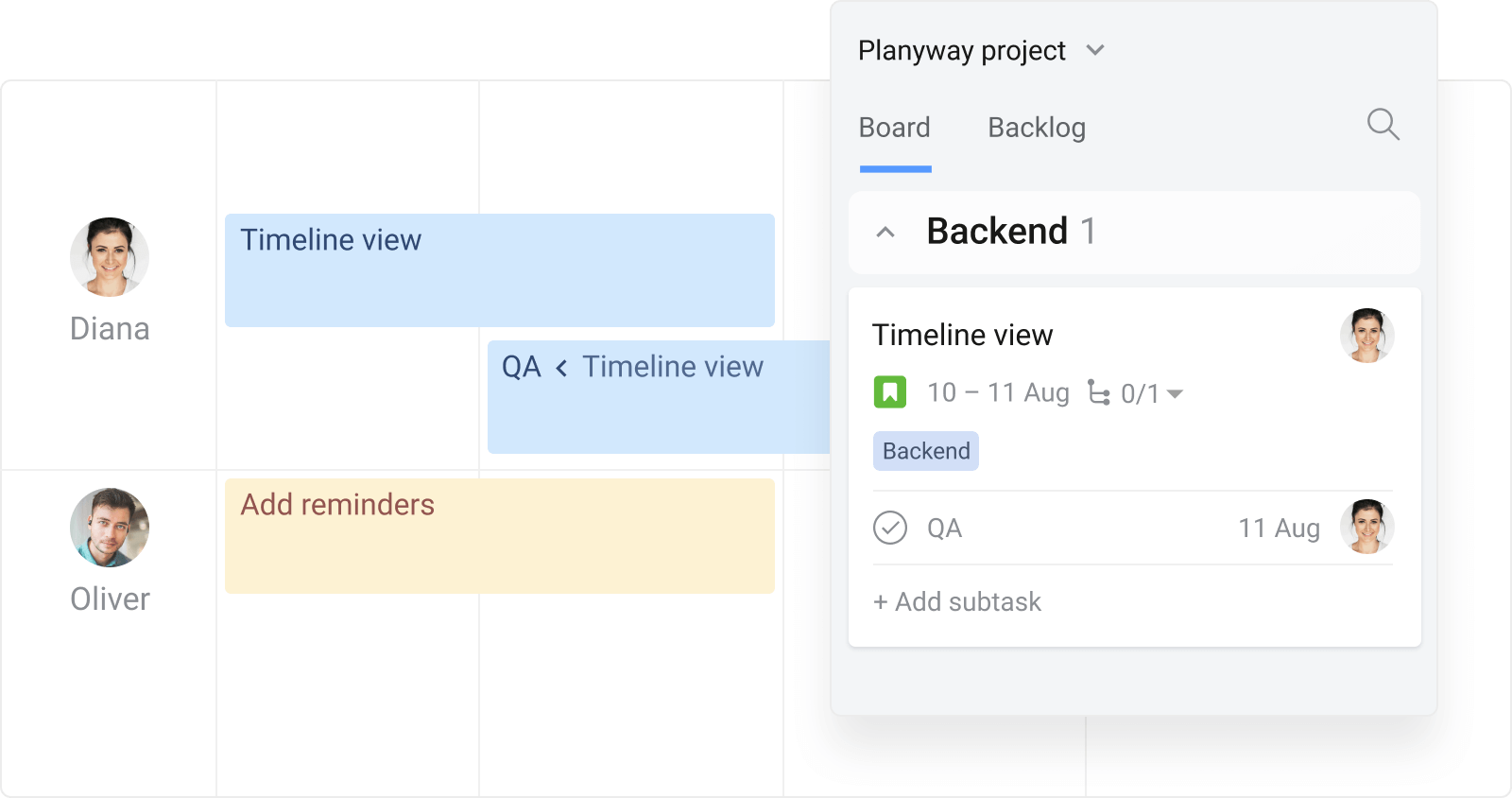
Task: Click Diana's avatar in timeline row
Action: (110, 257)
